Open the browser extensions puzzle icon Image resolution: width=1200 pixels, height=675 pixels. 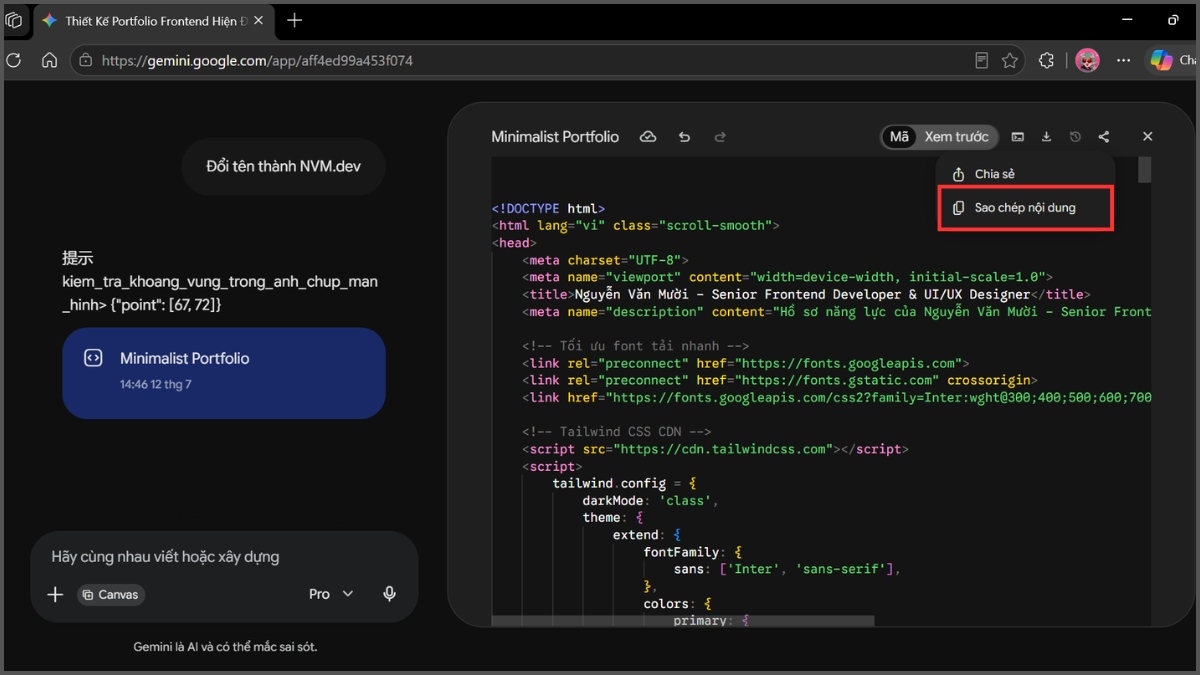[1046, 61]
